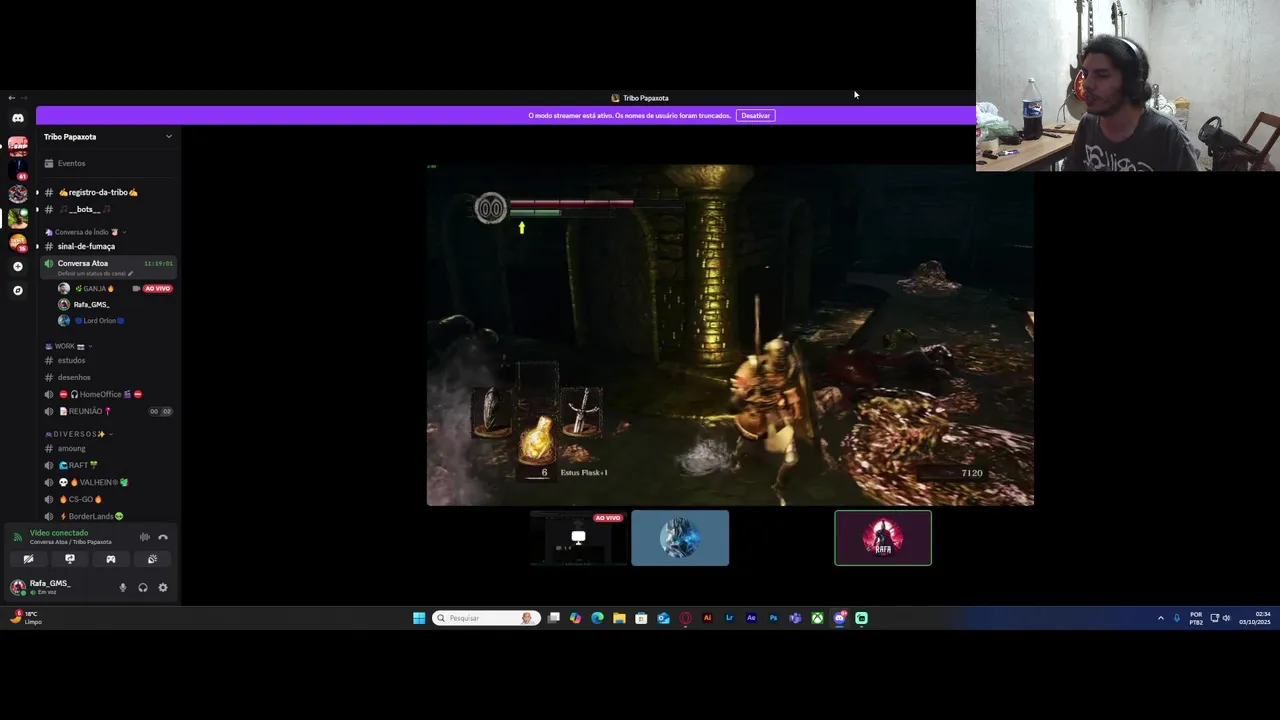Open __bots__ text channel

tap(85, 209)
